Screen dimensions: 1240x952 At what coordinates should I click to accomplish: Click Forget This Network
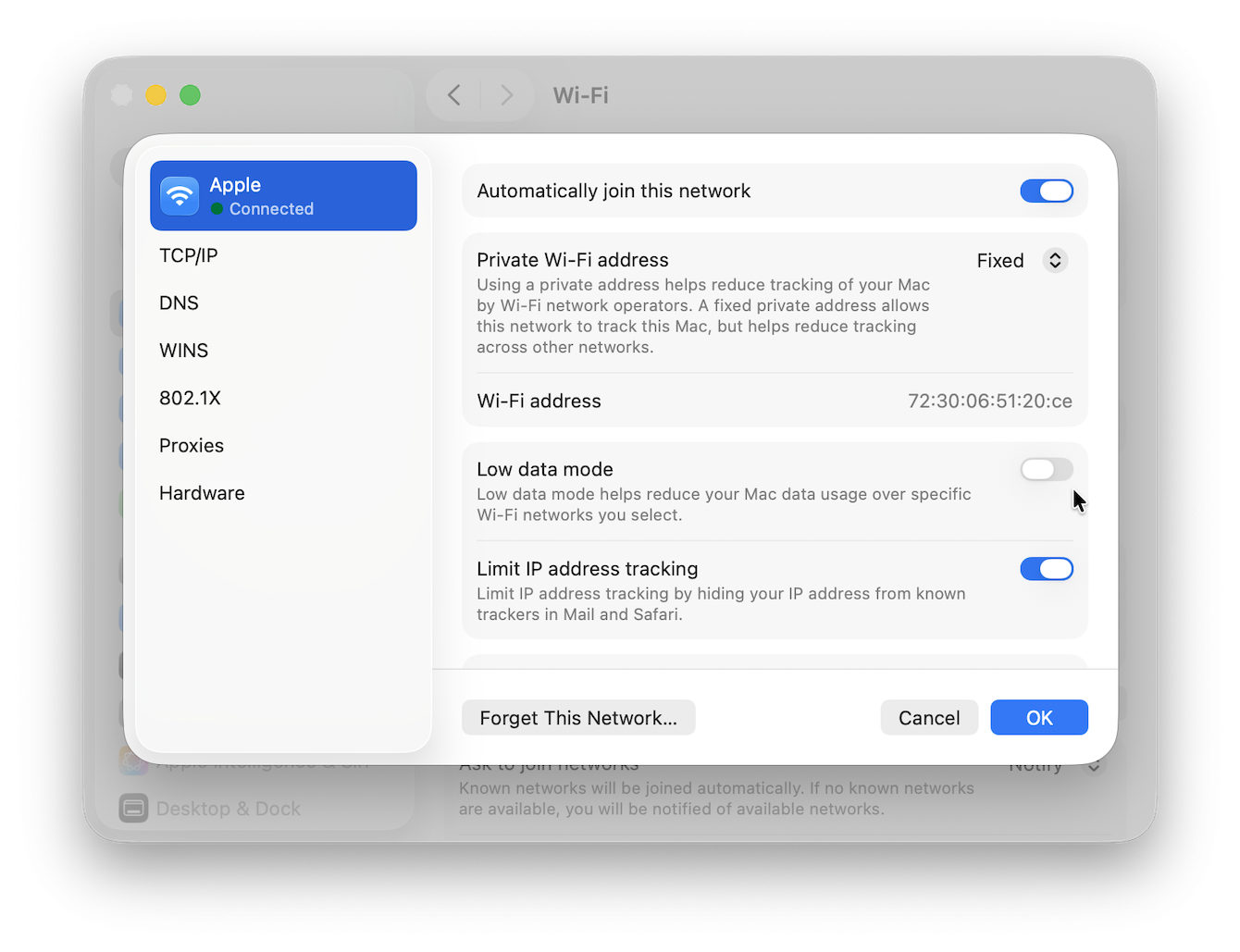coord(577,717)
